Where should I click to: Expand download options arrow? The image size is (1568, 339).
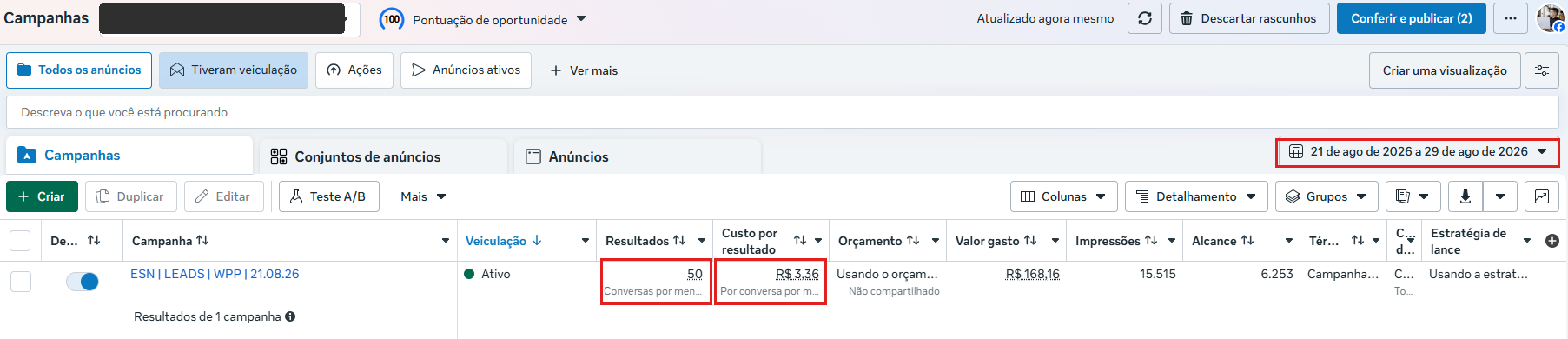click(x=1500, y=196)
